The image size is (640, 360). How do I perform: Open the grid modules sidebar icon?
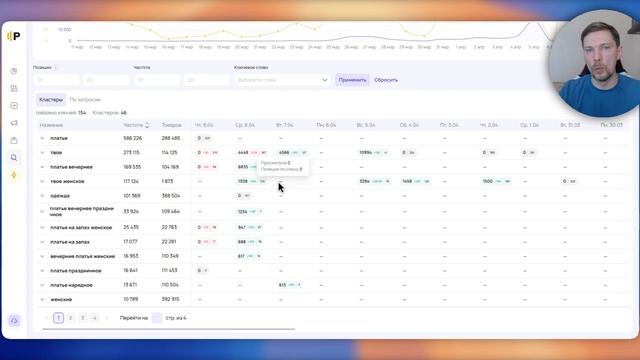(x=14, y=88)
